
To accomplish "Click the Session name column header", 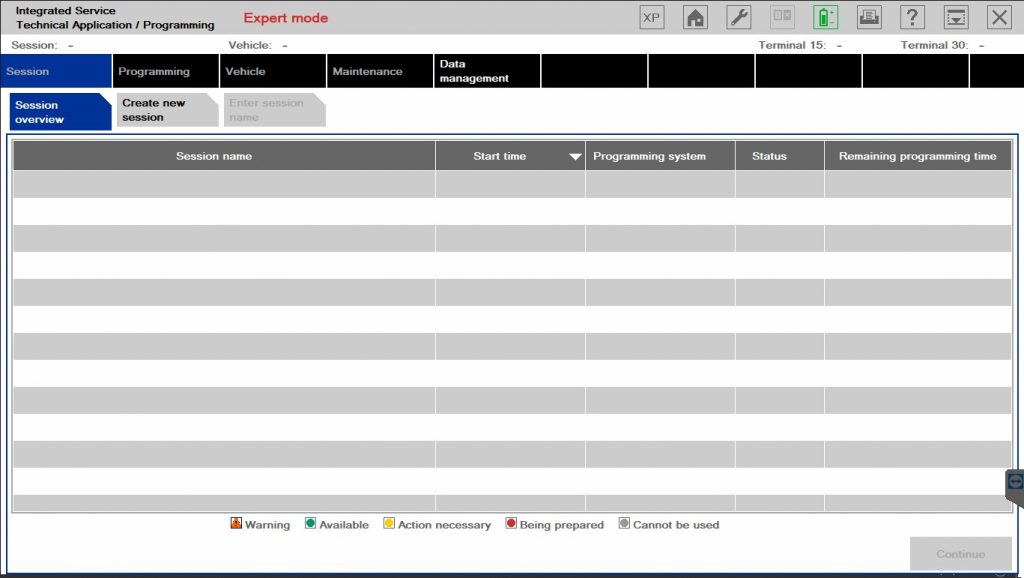I will [x=214, y=156].
